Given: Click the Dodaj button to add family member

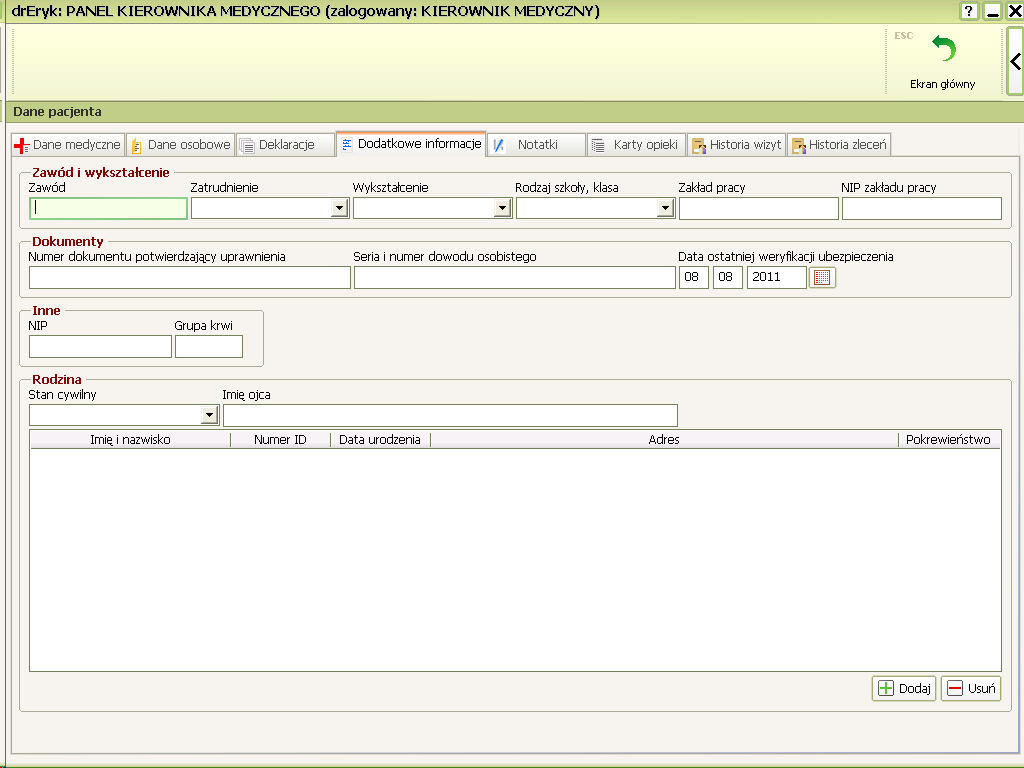Looking at the screenshot, I should click(x=904, y=688).
